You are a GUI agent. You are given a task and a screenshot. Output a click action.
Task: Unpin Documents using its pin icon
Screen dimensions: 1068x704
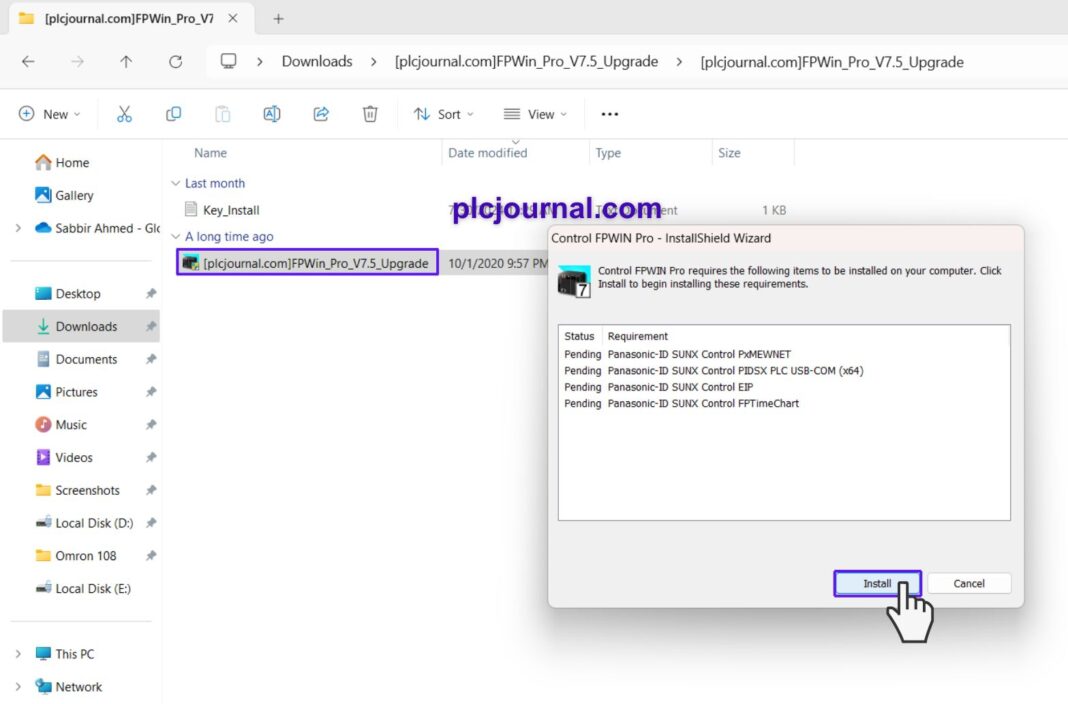pyautogui.click(x=151, y=359)
